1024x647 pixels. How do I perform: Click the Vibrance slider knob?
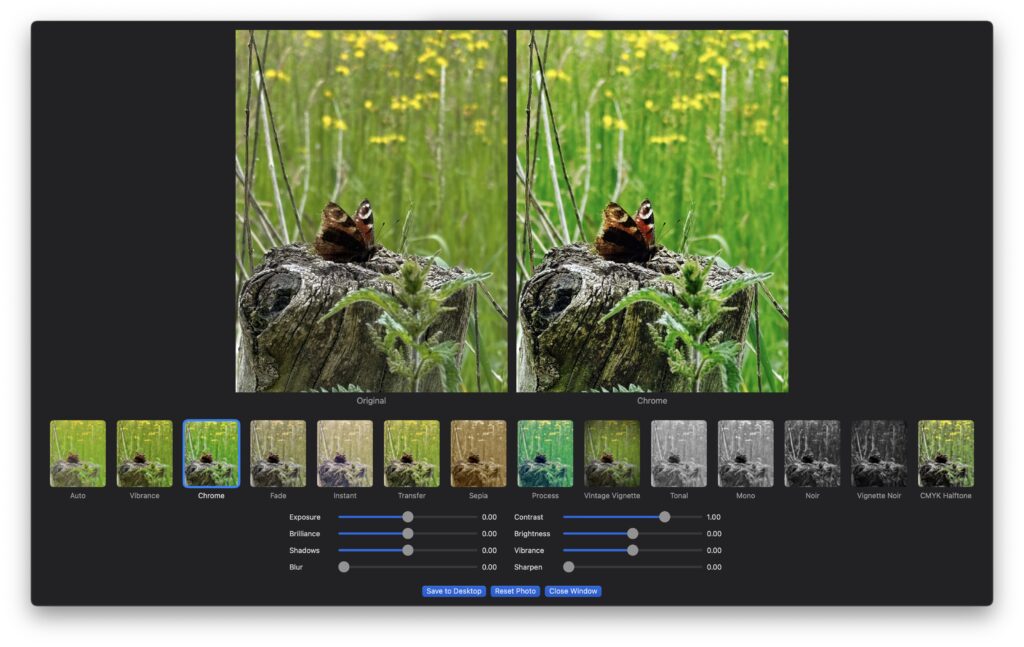(x=632, y=550)
